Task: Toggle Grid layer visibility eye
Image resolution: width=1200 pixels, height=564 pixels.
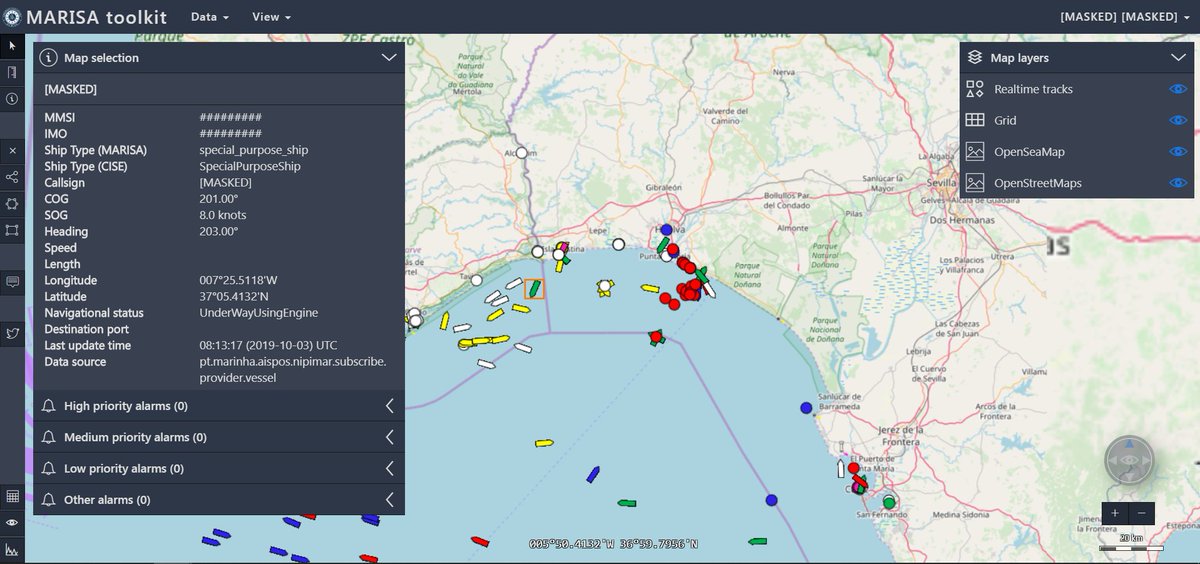Action: [x=1178, y=120]
